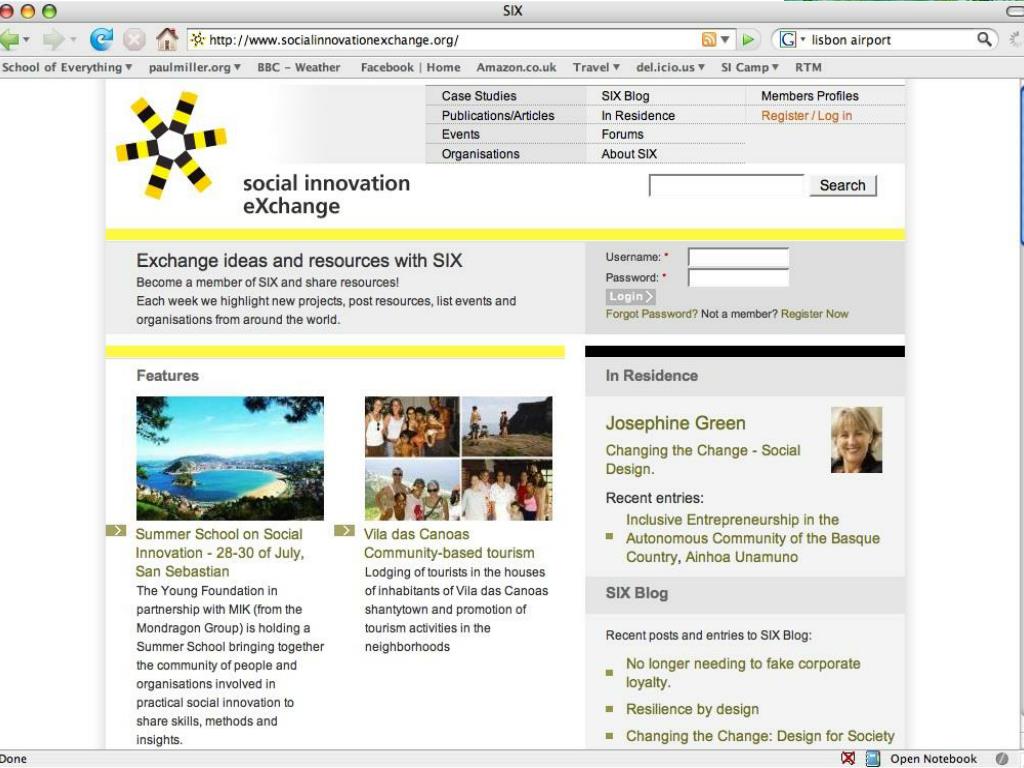Viewport: 1024px width, 768px height.
Task: Click the arrow icon beside Vila das Canoas
Action: (344, 530)
